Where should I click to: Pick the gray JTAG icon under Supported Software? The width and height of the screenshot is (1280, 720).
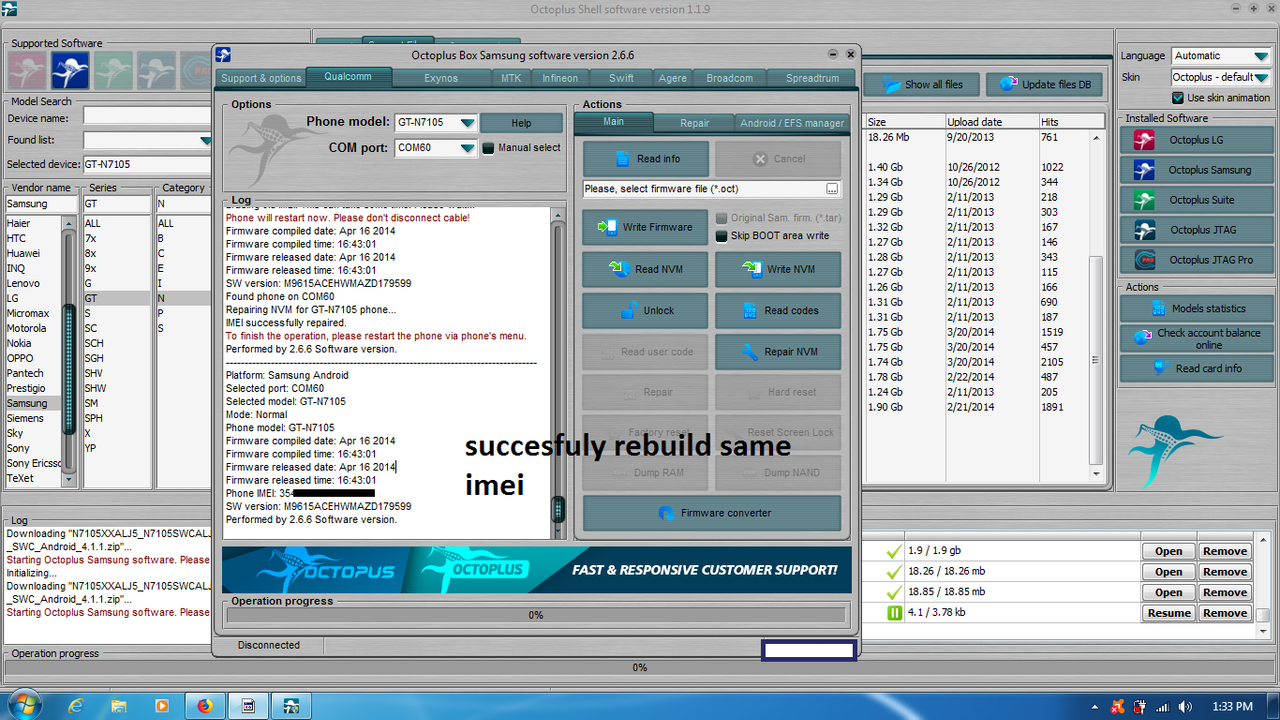click(157, 70)
